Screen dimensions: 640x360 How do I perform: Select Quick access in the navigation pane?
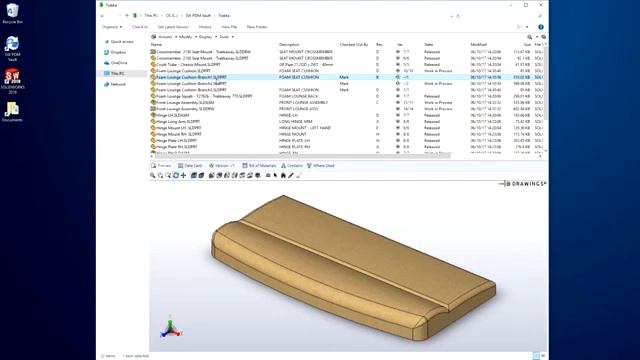pyautogui.click(x=119, y=42)
